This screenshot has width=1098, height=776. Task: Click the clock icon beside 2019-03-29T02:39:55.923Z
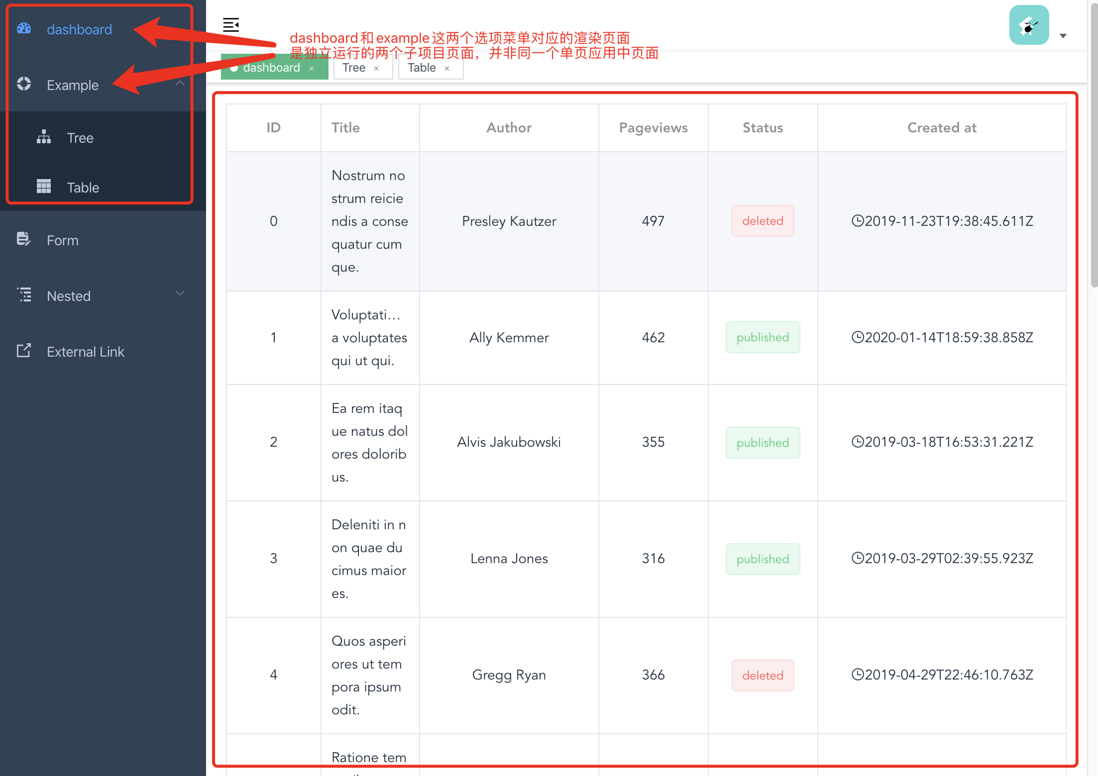tap(857, 557)
